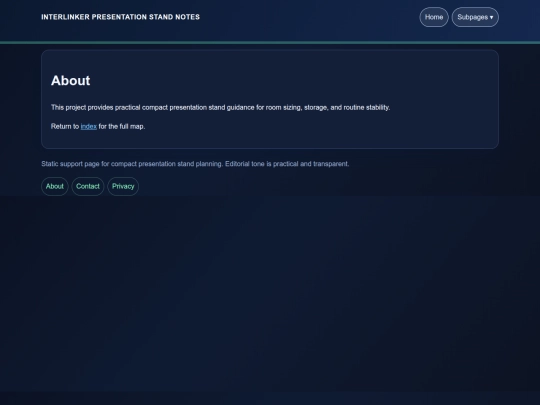The image size is (540, 405).
Task: Open the Privacy footer link
Action: point(123,186)
